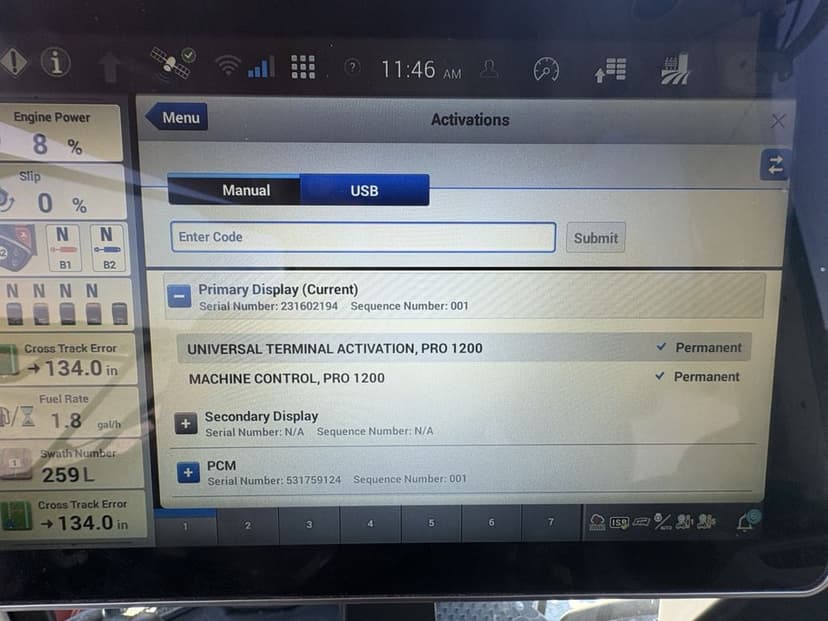This screenshot has height=621, width=828.
Task: Click the Menu back button
Action: click(176, 117)
